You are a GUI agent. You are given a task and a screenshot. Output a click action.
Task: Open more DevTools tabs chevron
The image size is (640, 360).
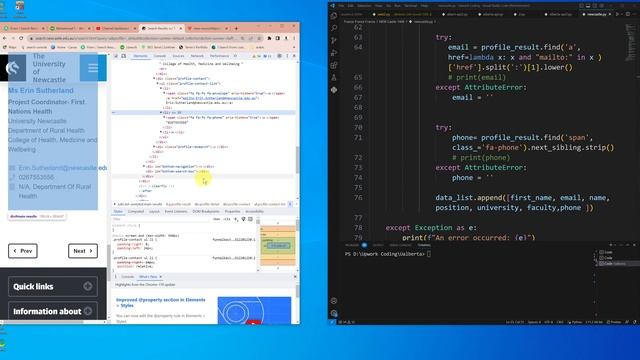[x=236, y=56]
